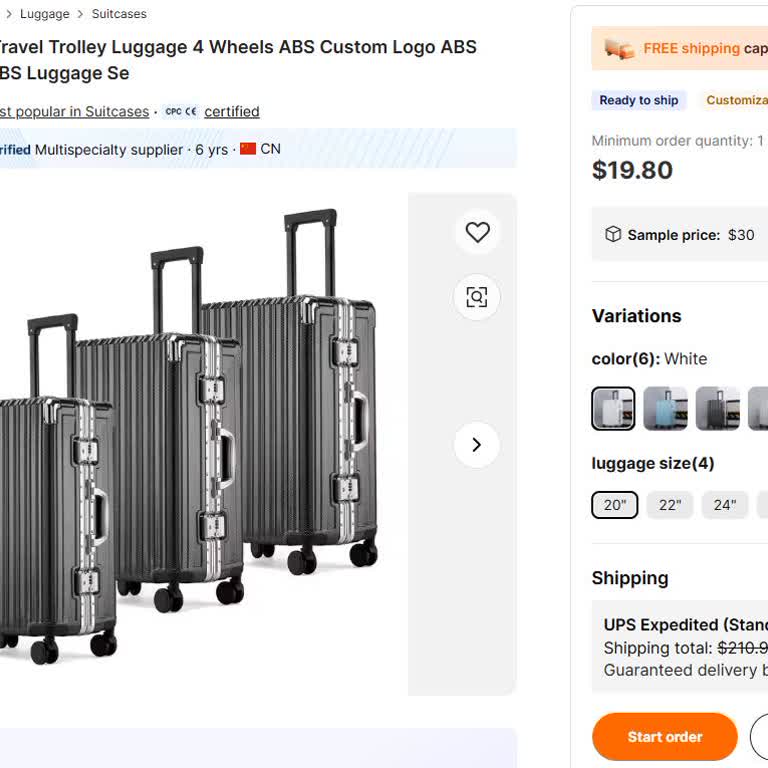768x768 pixels.
Task: Open "popular in Suitcases" ranking link
Action: [x=75, y=112]
